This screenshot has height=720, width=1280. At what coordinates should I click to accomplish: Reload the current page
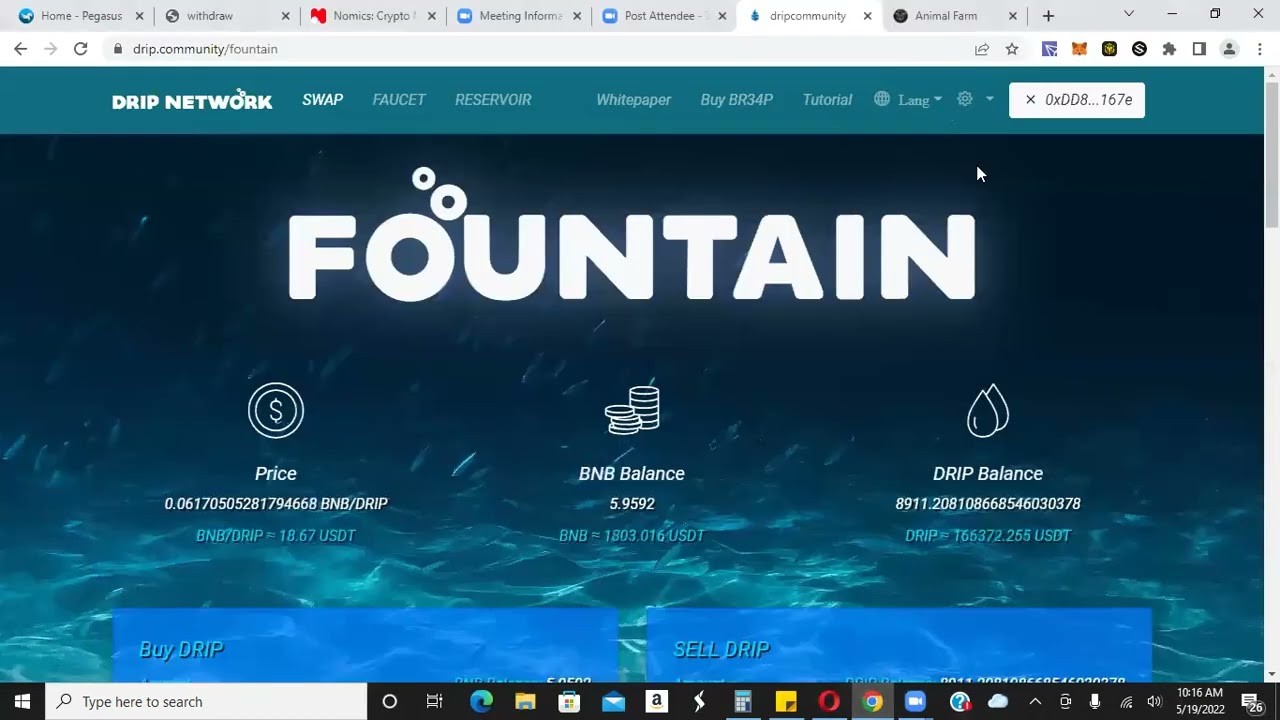point(81,49)
